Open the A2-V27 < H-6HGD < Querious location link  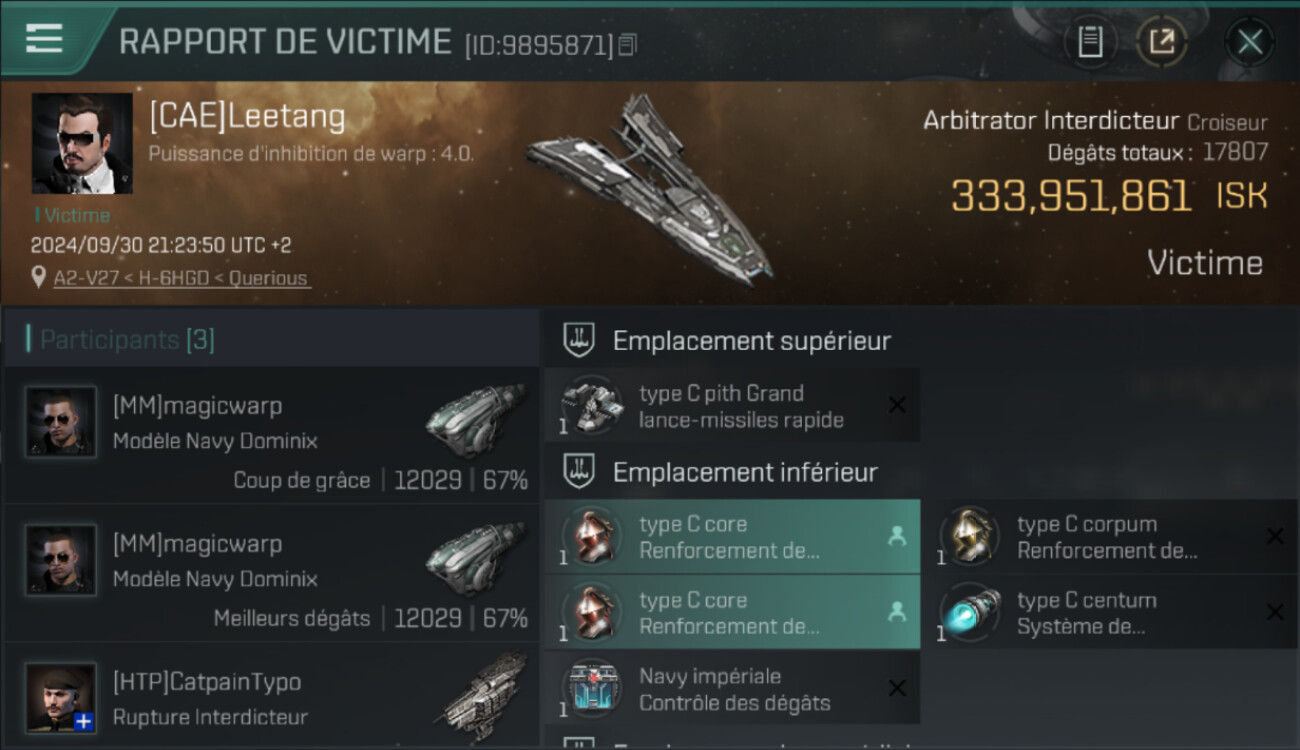pyautogui.click(x=181, y=278)
